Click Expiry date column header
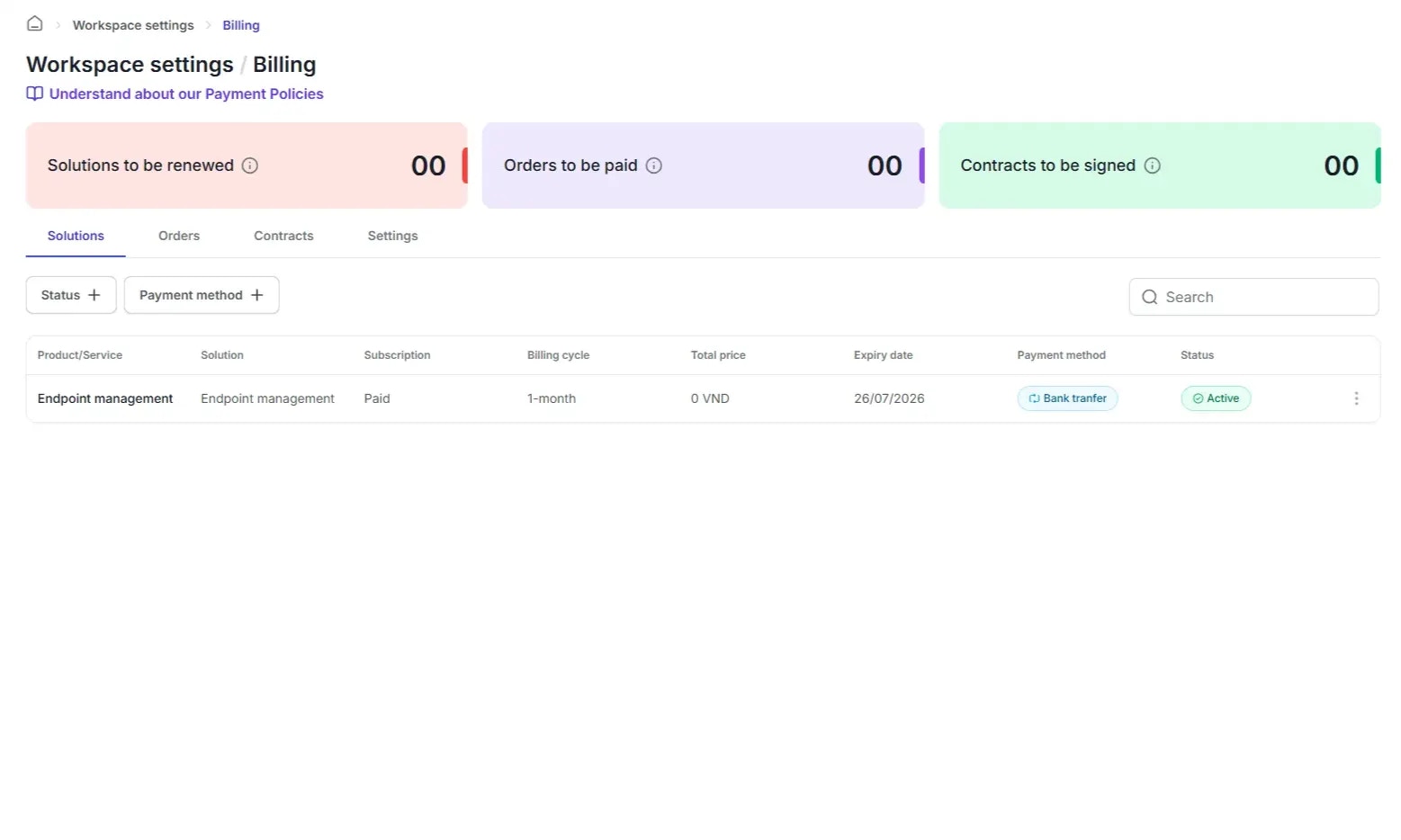This screenshot has width=1401, height=840. [x=883, y=355]
